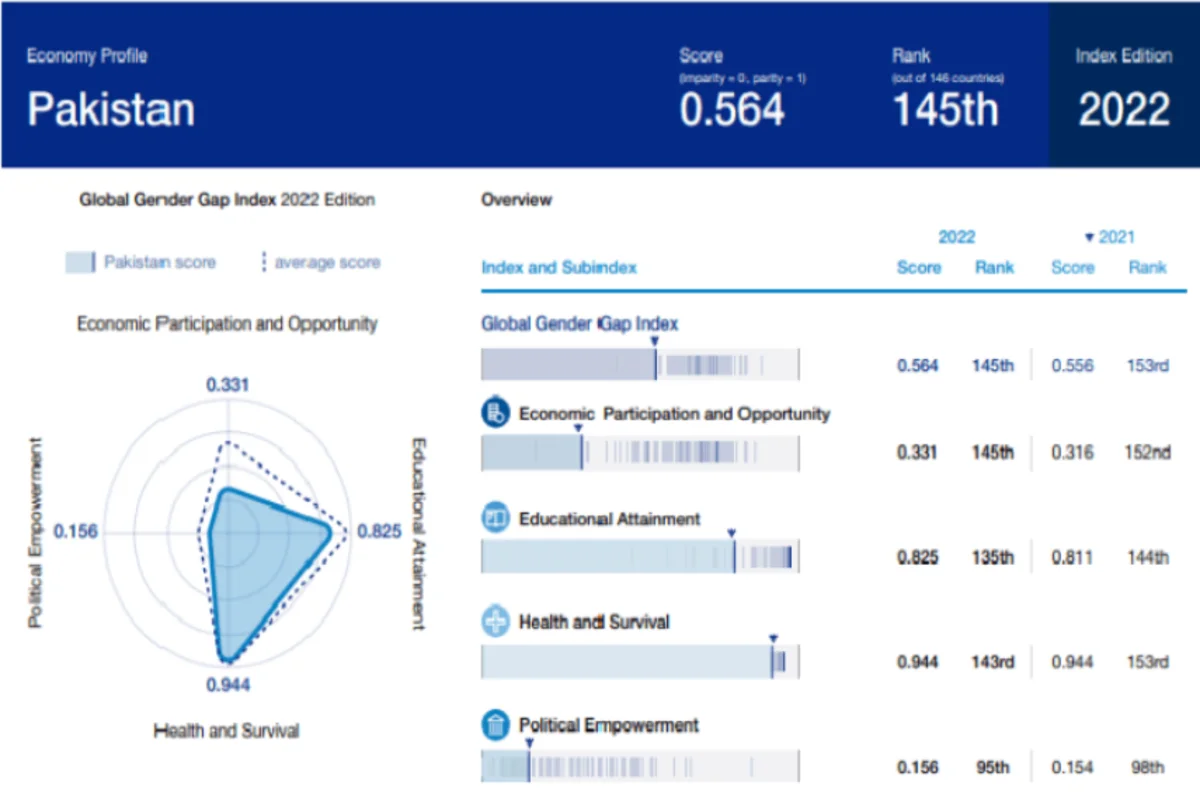This screenshot has height=800, width=1200.
Task: Click the Index and Subindex header
Action: click(559, 267)
